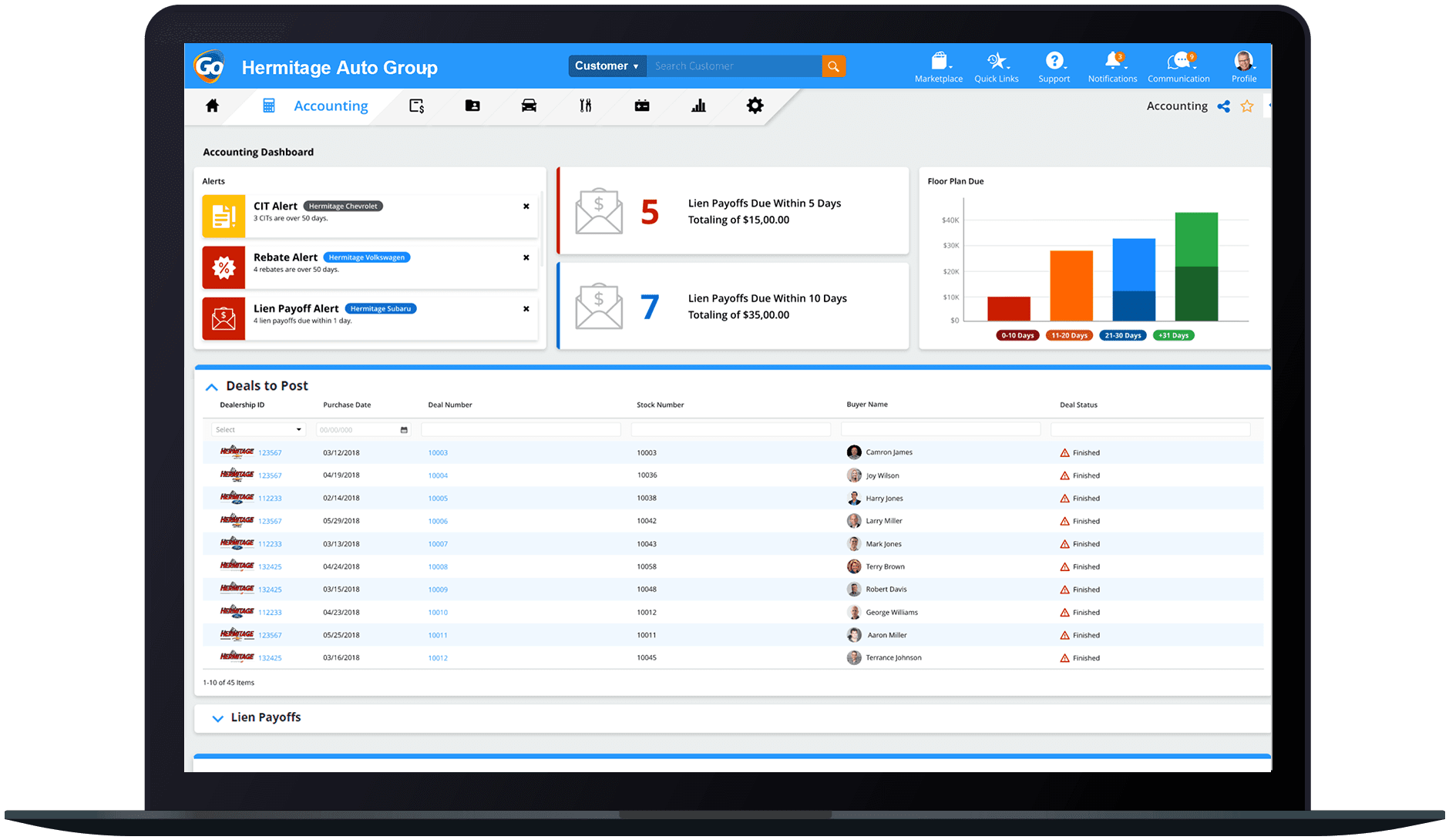Toggle the favorite star for Accounting
Viewport: 1449px width, 840px height.
pyautogui.click(x=1246, y=106)
